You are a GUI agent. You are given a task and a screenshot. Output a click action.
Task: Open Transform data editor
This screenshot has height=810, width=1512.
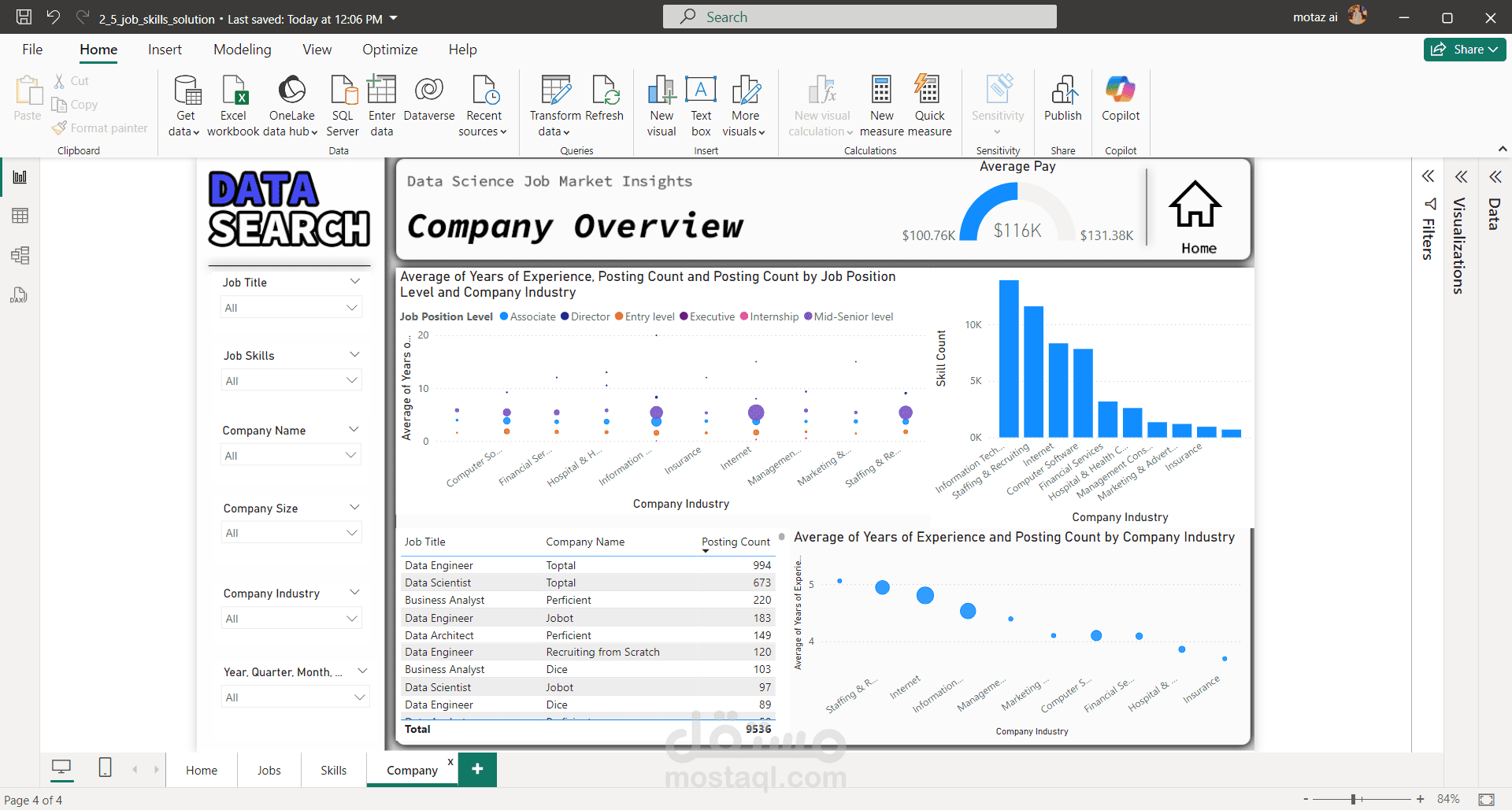tap(555, 106)
